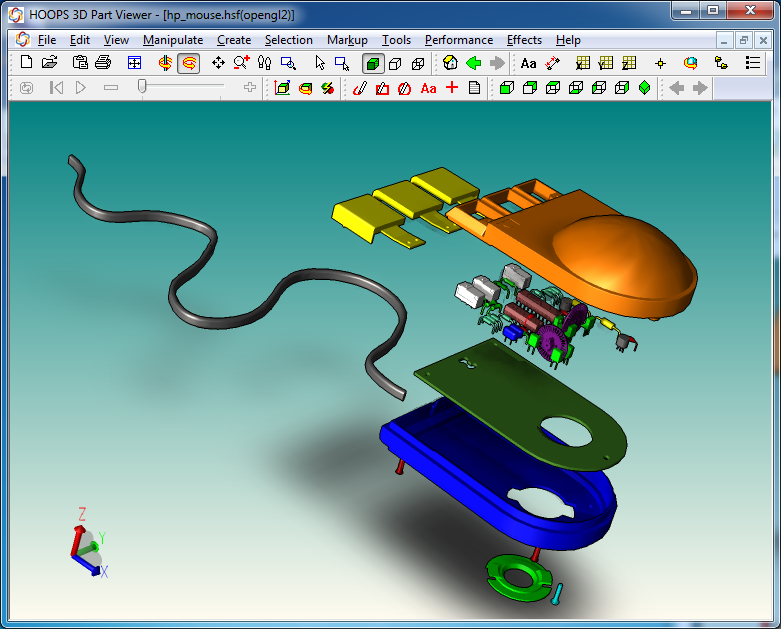Toggle the highlighted orbit camera button

(188, 63)
